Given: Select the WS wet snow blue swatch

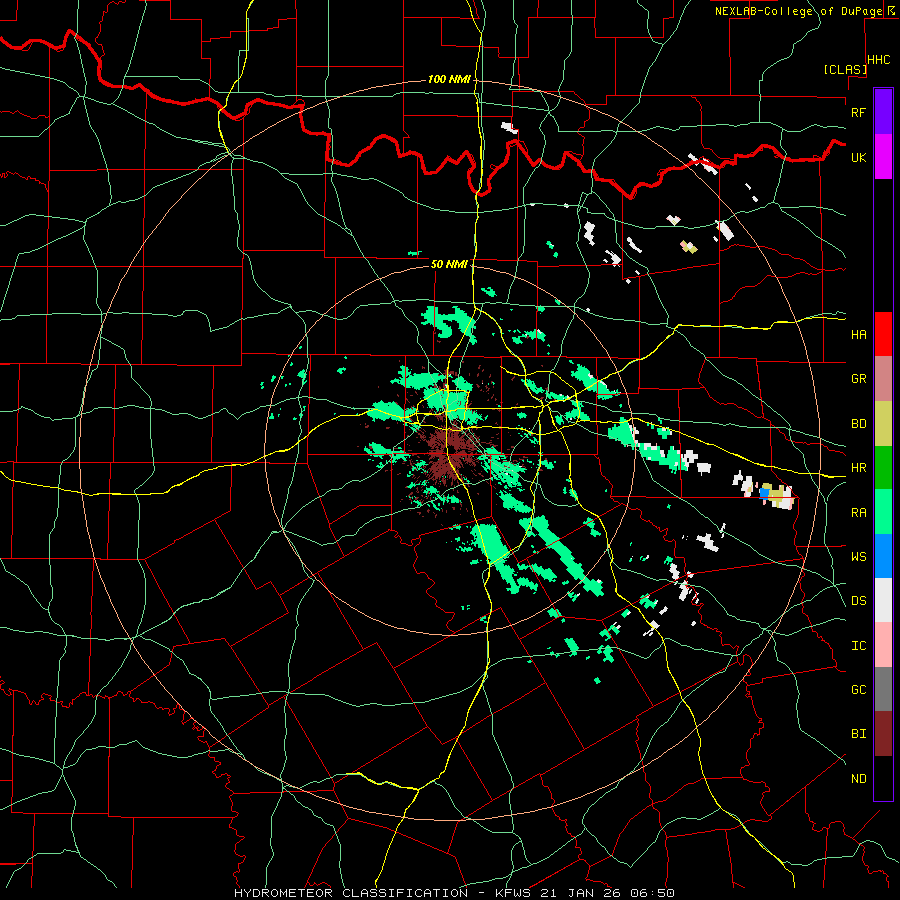Looking at the screenshot, I should (883, 556).
